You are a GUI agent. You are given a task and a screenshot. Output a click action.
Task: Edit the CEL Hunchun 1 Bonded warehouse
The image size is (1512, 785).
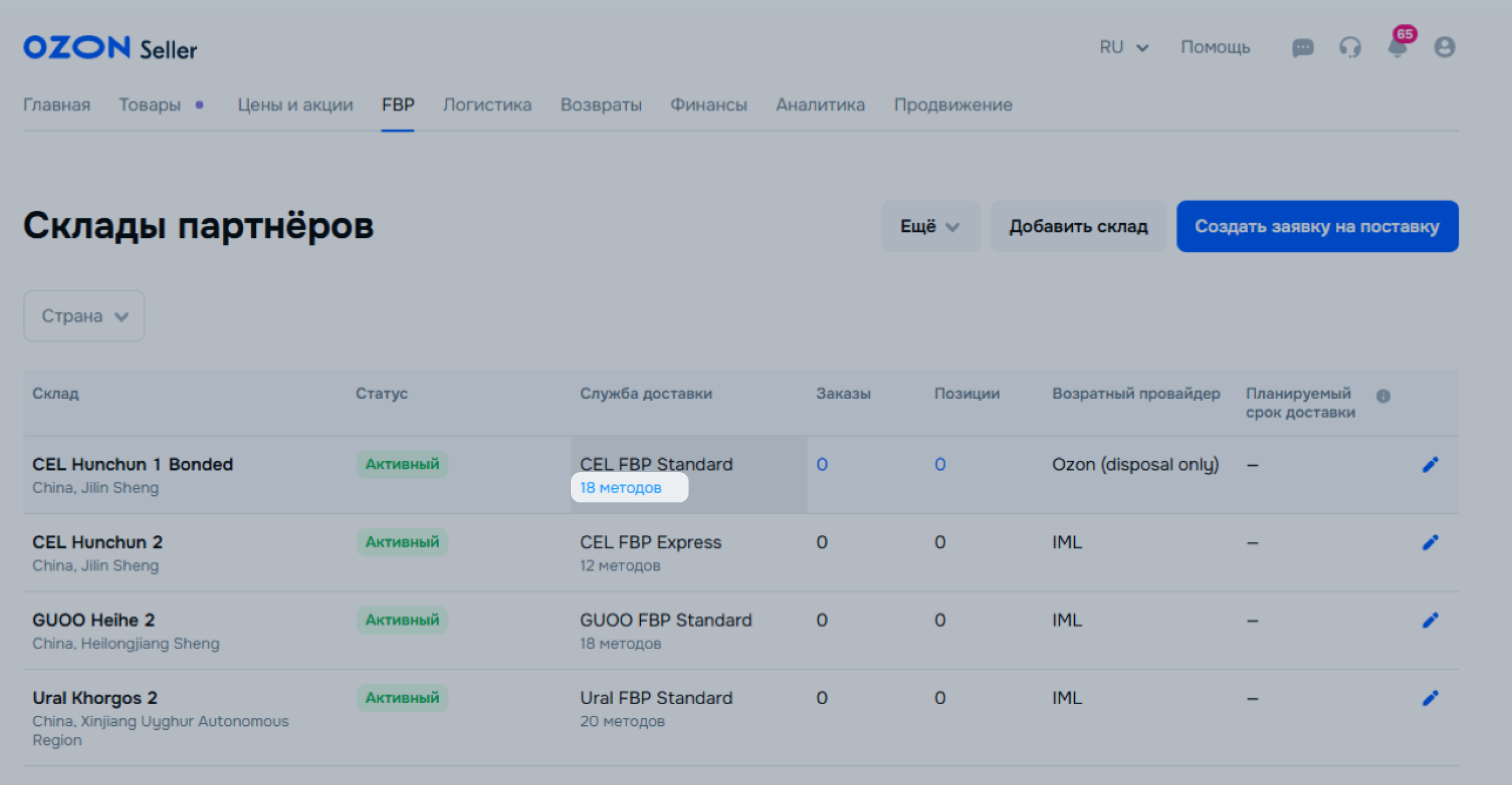1431,465
